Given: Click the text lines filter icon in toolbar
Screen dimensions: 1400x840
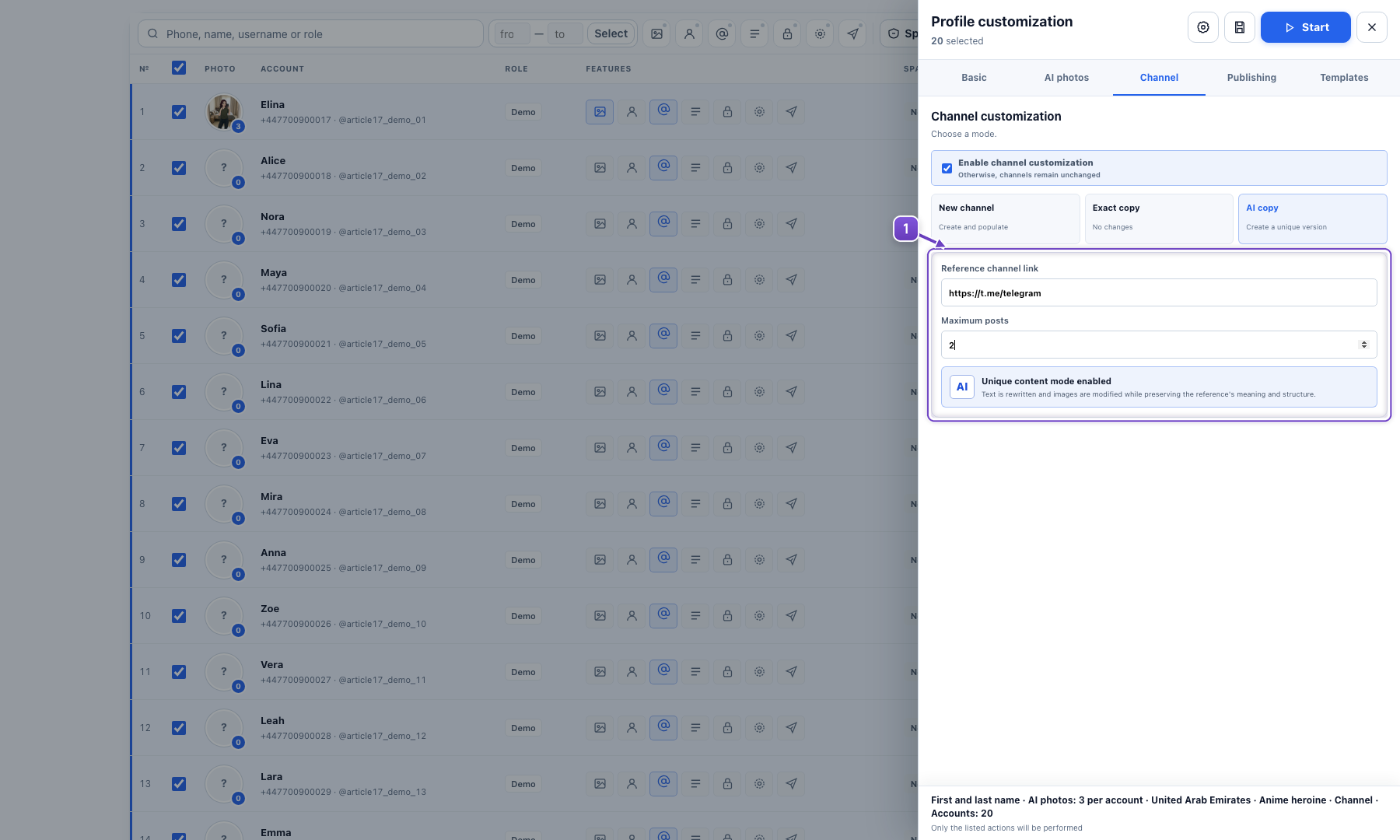Looking at the screenshot, I should click(x=755, y=33).
